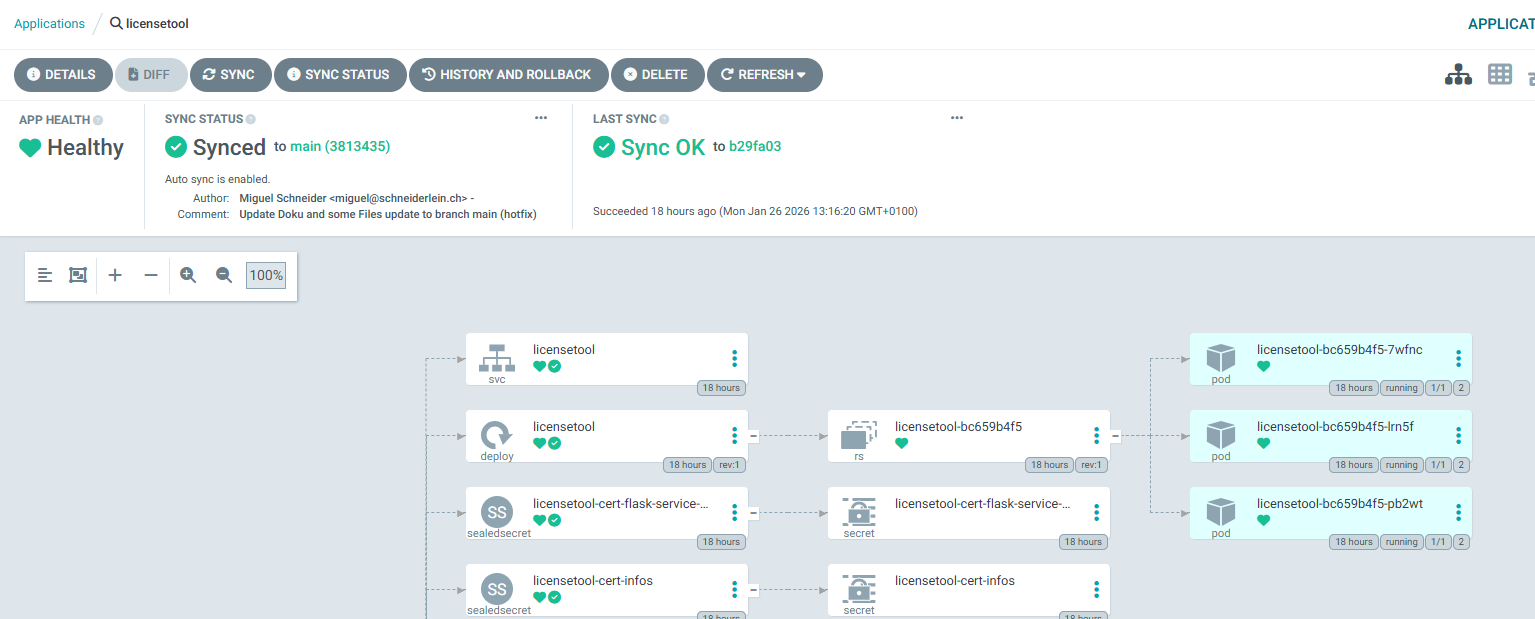The height and width of the screenshot is (619, 1535).
Task: Click the minus icon to shrink the graph
Action: (150, 274)
